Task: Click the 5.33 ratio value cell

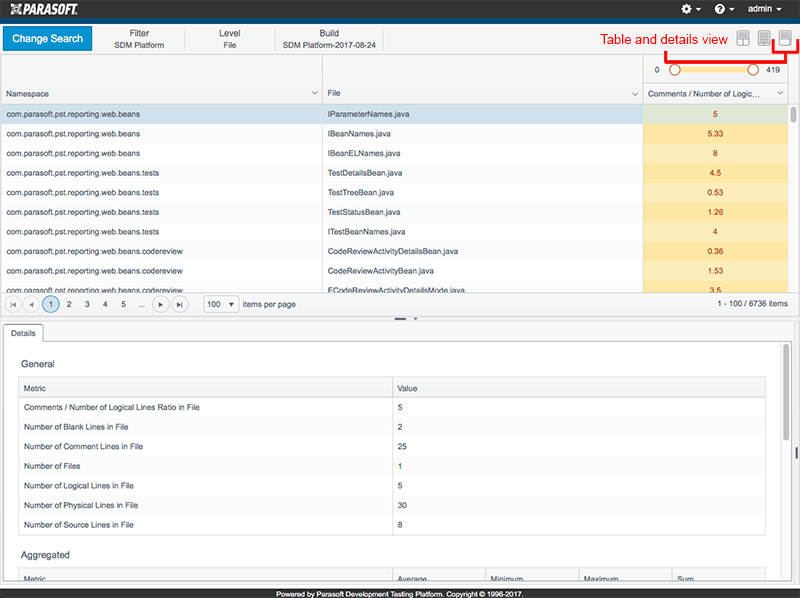Action: pos(715,134)
